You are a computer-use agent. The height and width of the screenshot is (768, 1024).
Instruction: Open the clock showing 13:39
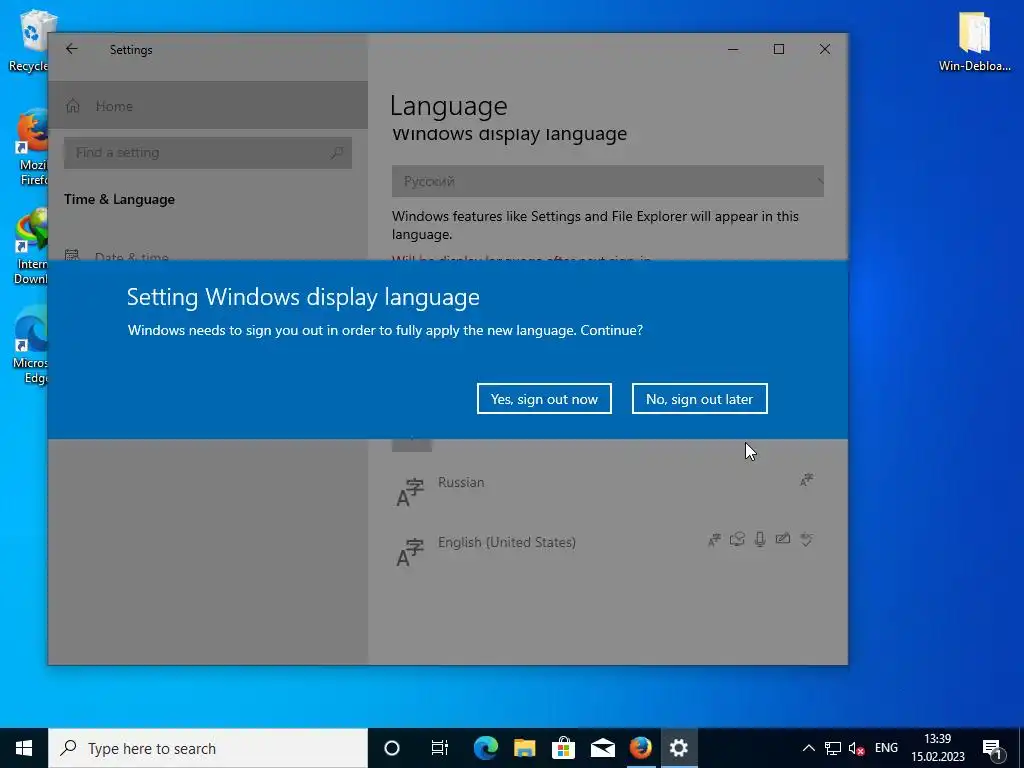[x=938, y=748]
